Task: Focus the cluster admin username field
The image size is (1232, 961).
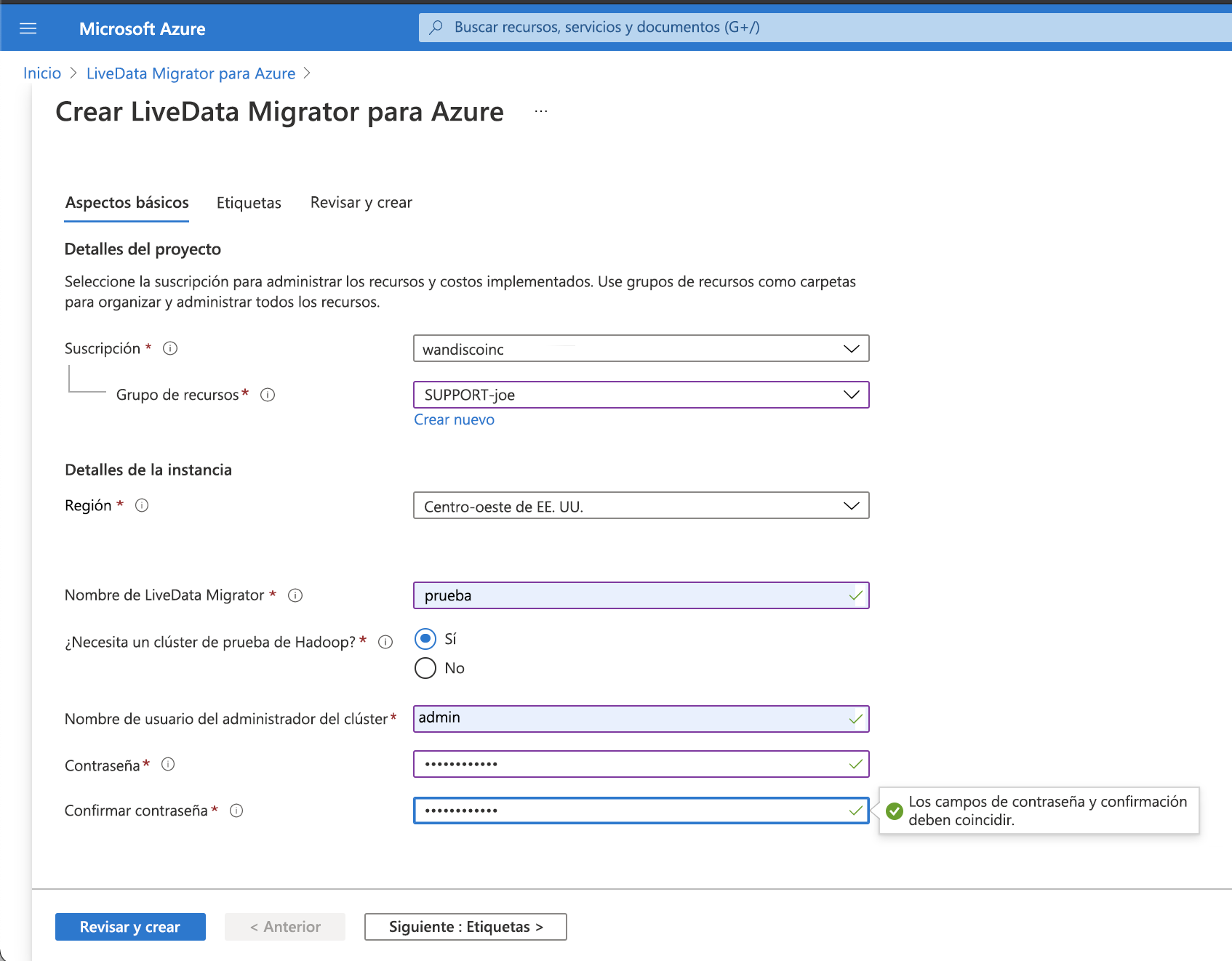Action: tap(641, 719)
